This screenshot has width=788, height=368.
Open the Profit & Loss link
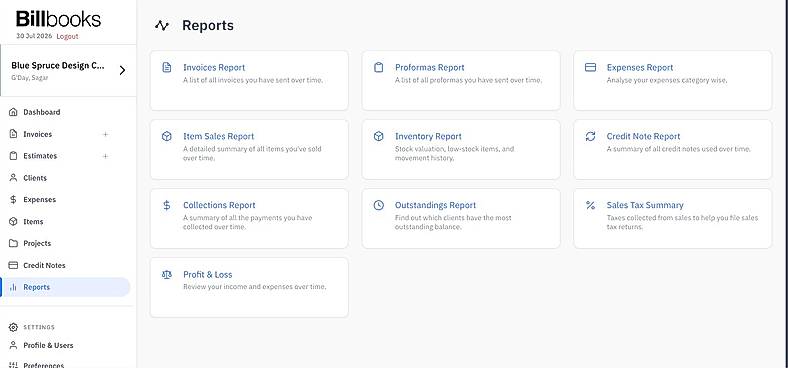208,274
